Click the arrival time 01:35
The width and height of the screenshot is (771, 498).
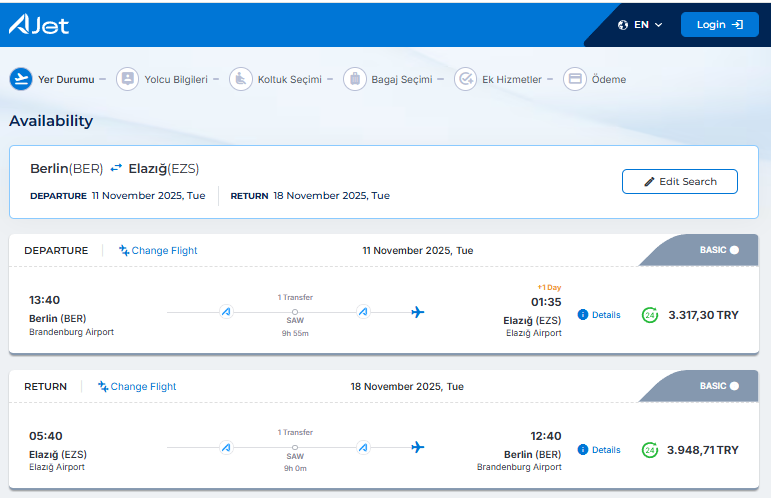(x=546, y=302)
